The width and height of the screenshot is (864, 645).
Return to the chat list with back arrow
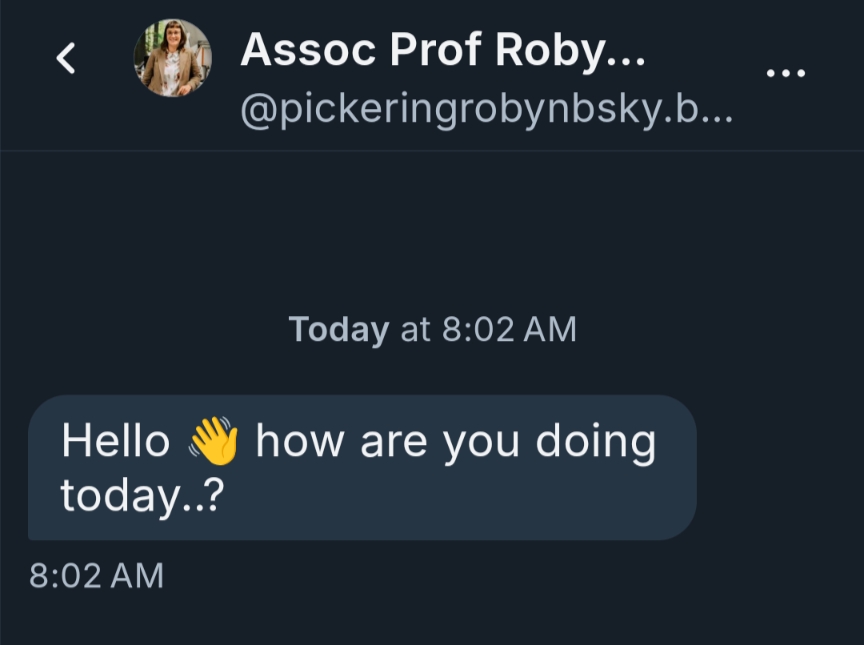point(66,59)
